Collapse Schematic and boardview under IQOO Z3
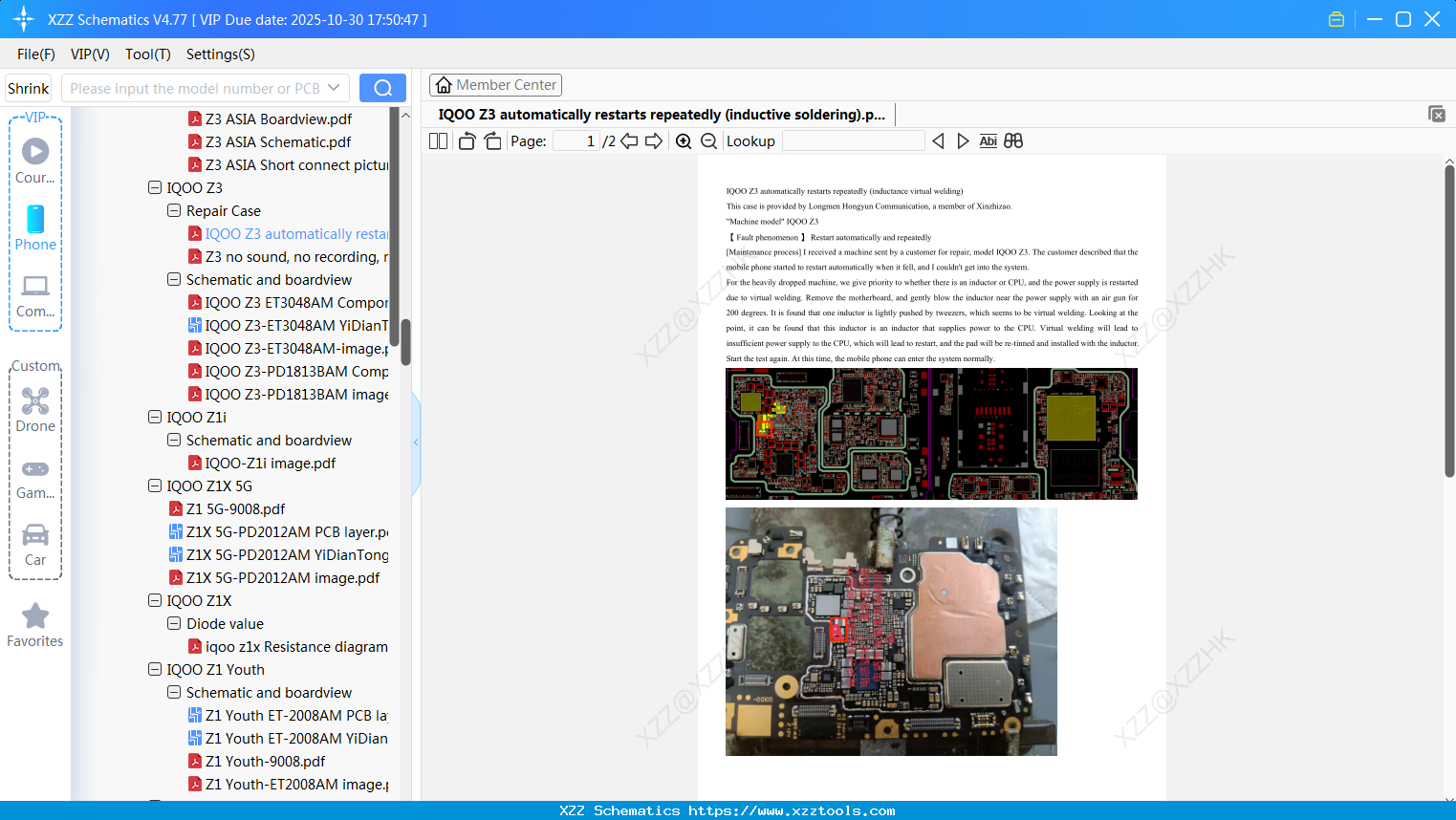 (x=174, y=279)
